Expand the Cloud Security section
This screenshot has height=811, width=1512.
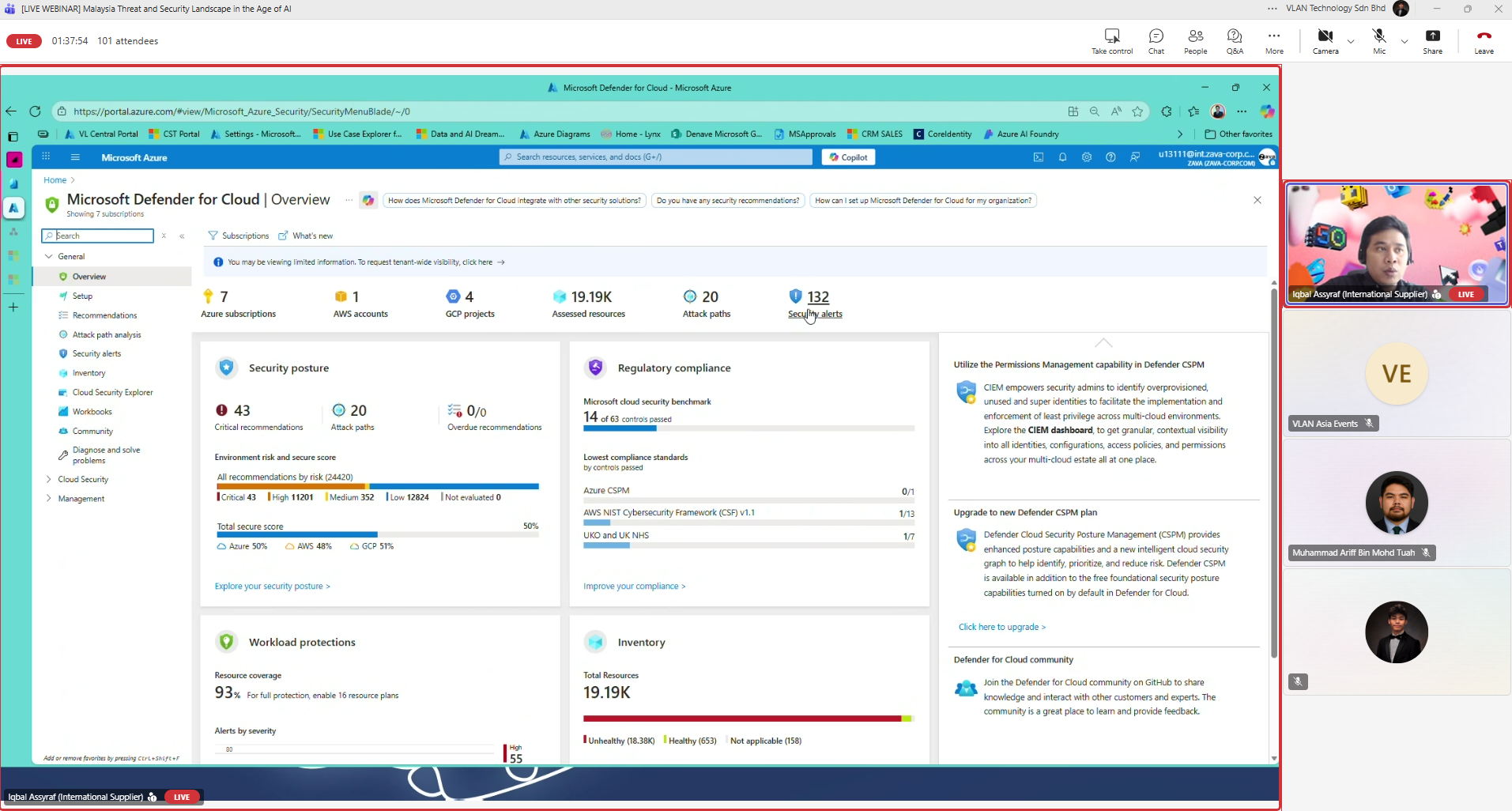[x=49, y=479]
